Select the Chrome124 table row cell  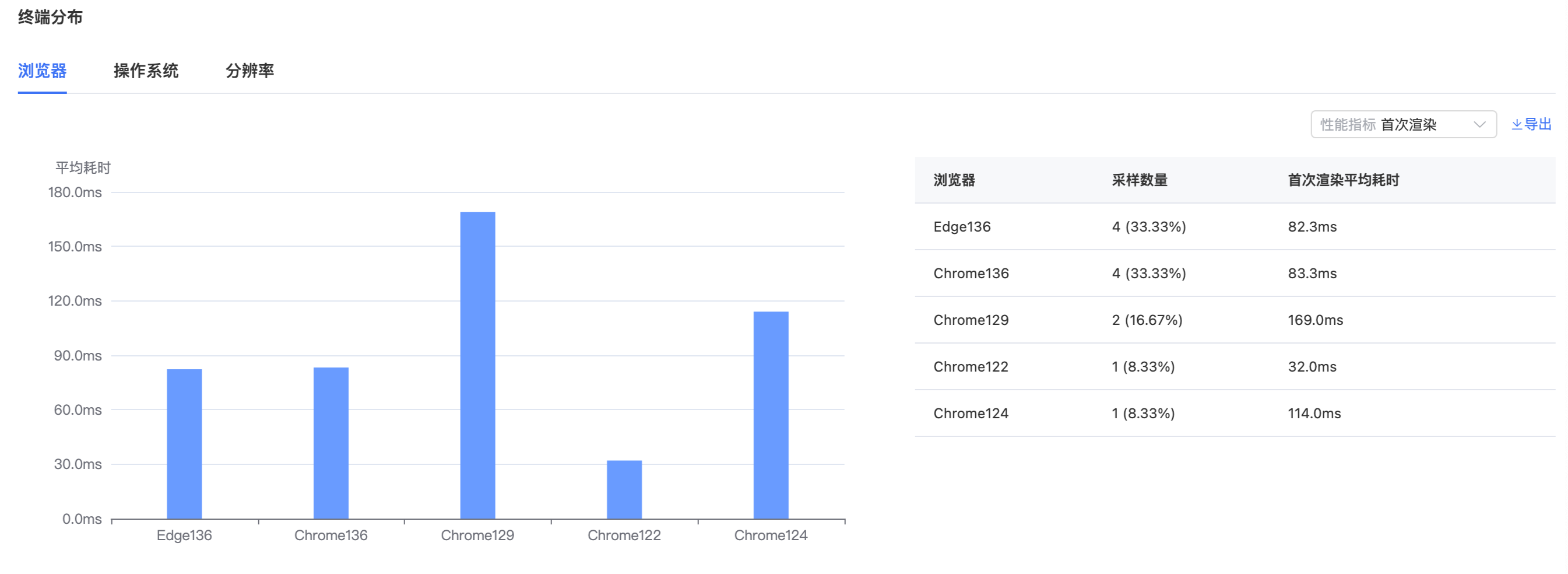point(971,413)
